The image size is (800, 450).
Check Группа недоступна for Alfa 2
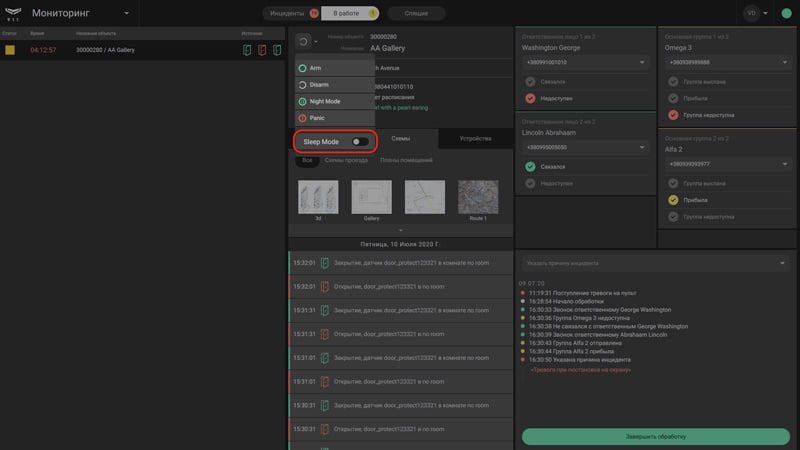pyautogui.click(x=673, y=217)
